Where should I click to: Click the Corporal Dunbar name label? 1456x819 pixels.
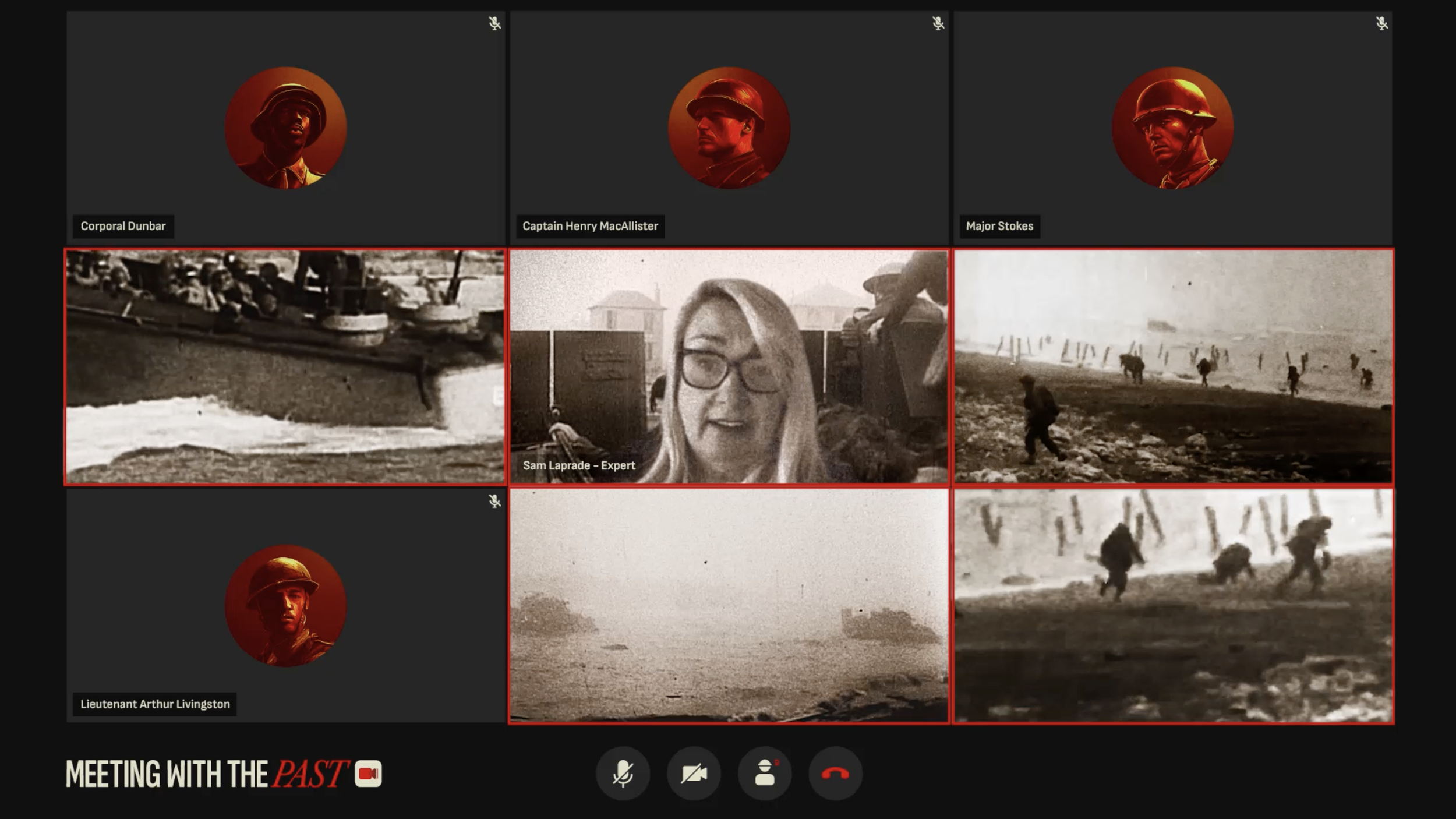click(x=123, y=226)
